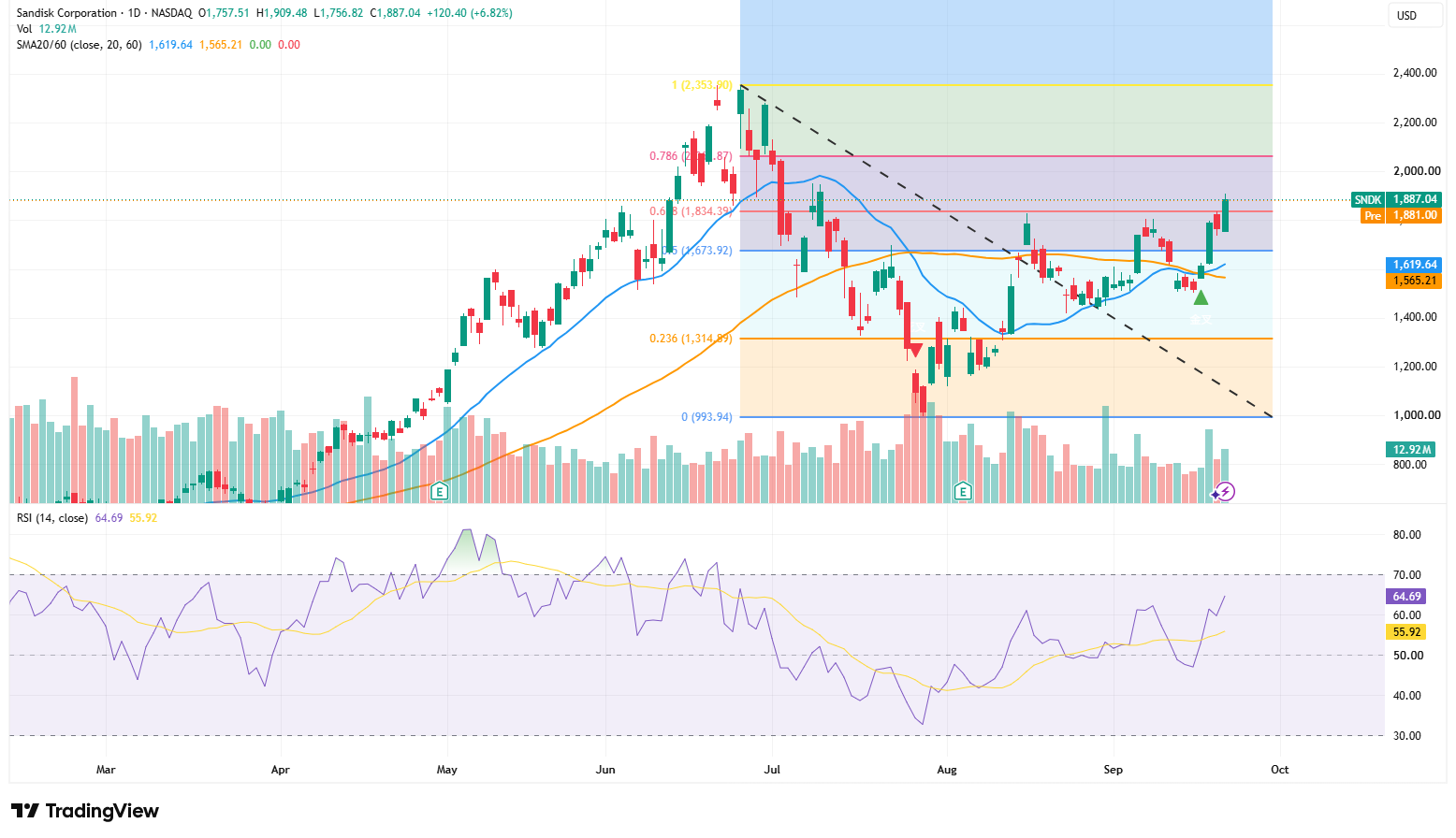Click the Pre 1,881.00 pre-market price label
The image size is (1456, 838).
click(x=1401, y=215)
